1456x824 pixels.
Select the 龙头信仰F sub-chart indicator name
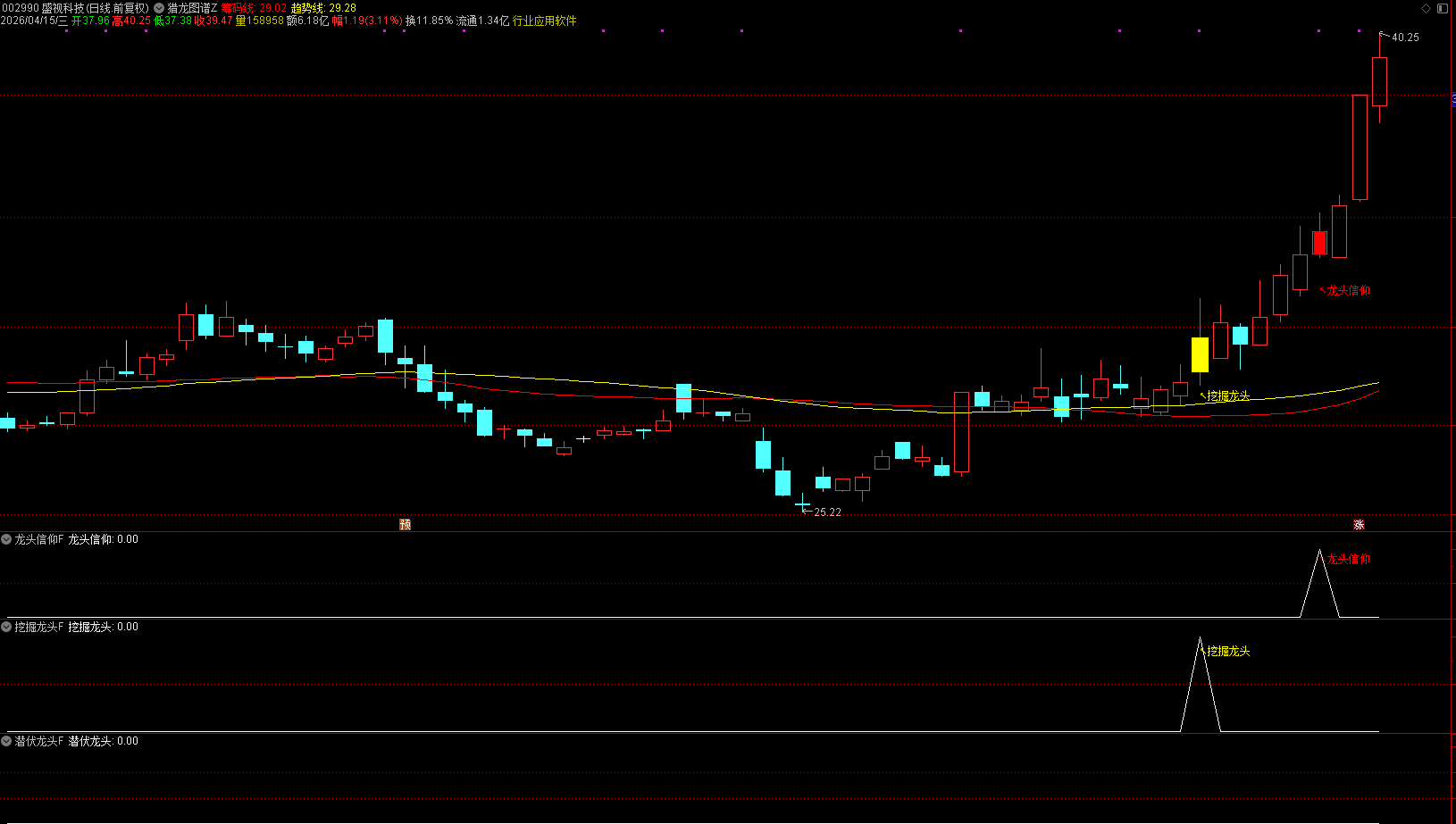point(39,539)
